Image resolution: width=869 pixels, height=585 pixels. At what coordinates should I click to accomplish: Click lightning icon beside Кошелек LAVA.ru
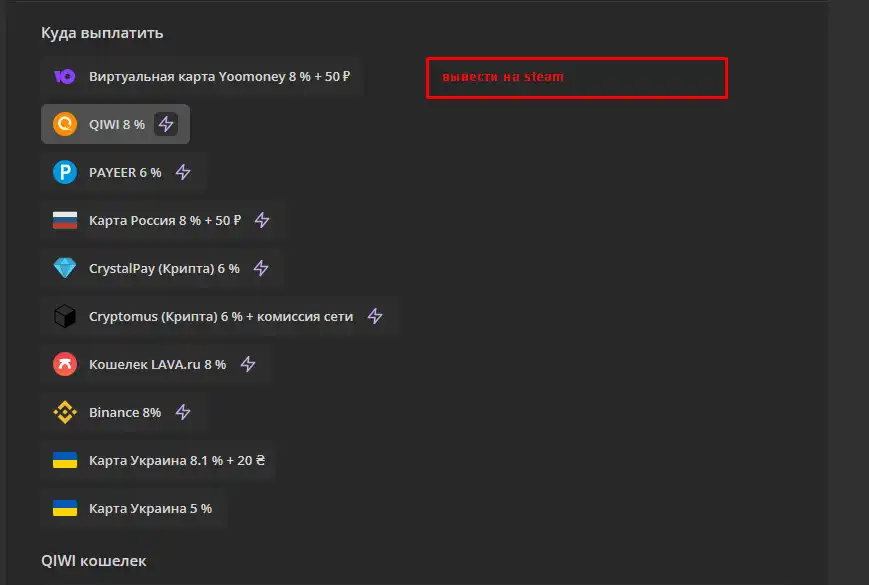pyautogui.click(x=248, y=364)
